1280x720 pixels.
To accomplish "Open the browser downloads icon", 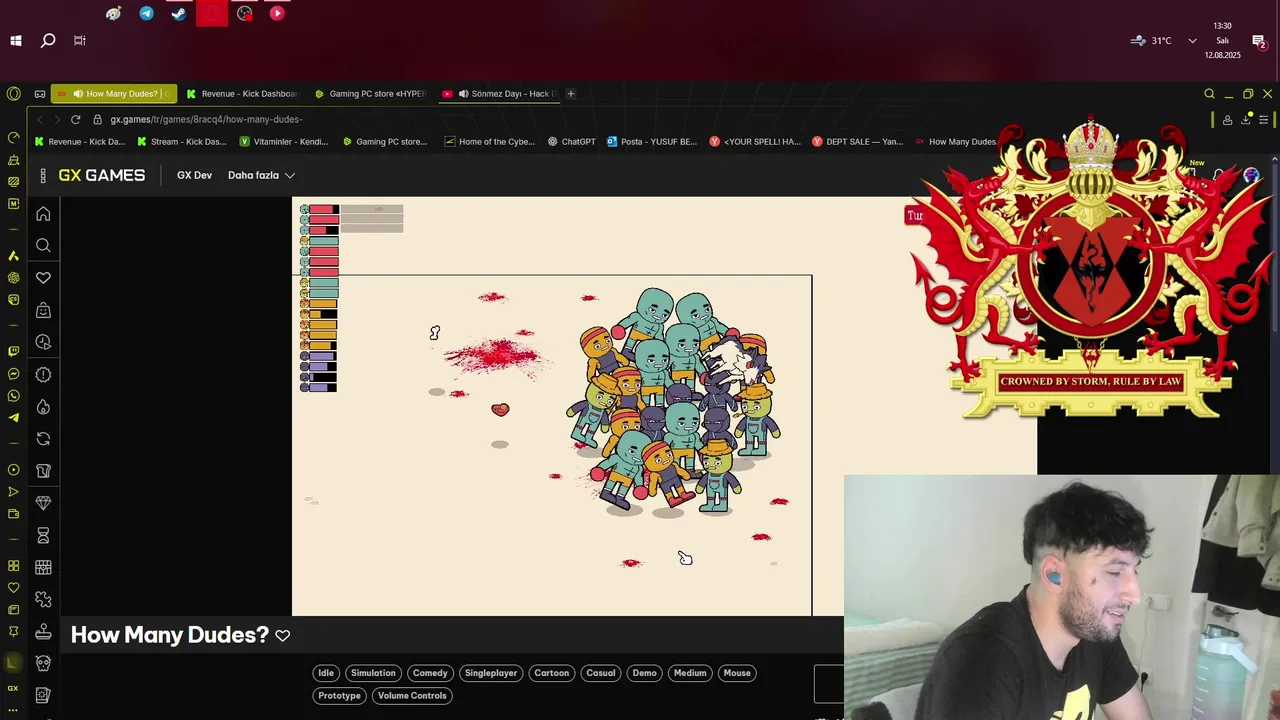I will (x=1246, y=119).
